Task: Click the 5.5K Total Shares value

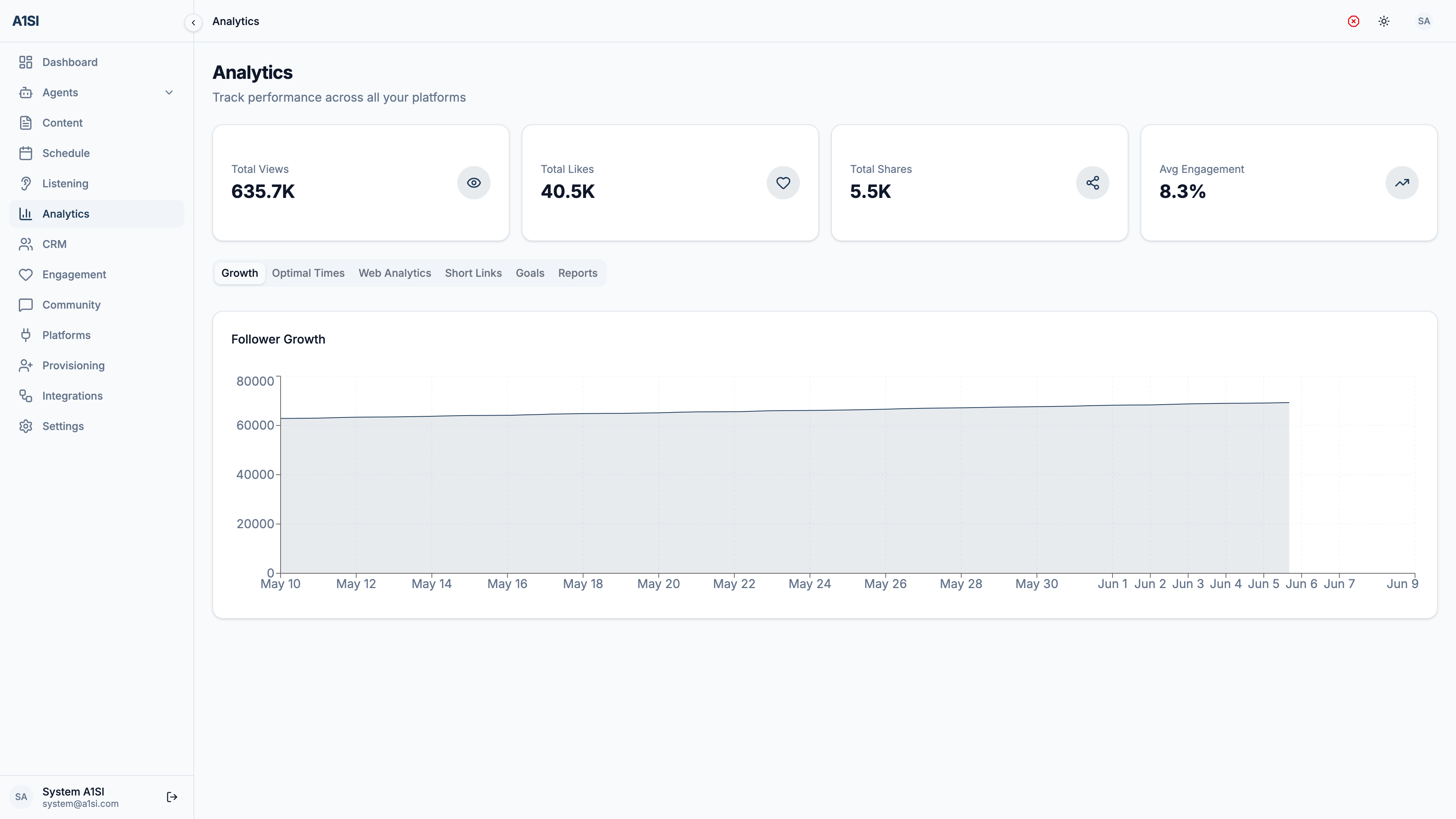Action: pos(871,191)
